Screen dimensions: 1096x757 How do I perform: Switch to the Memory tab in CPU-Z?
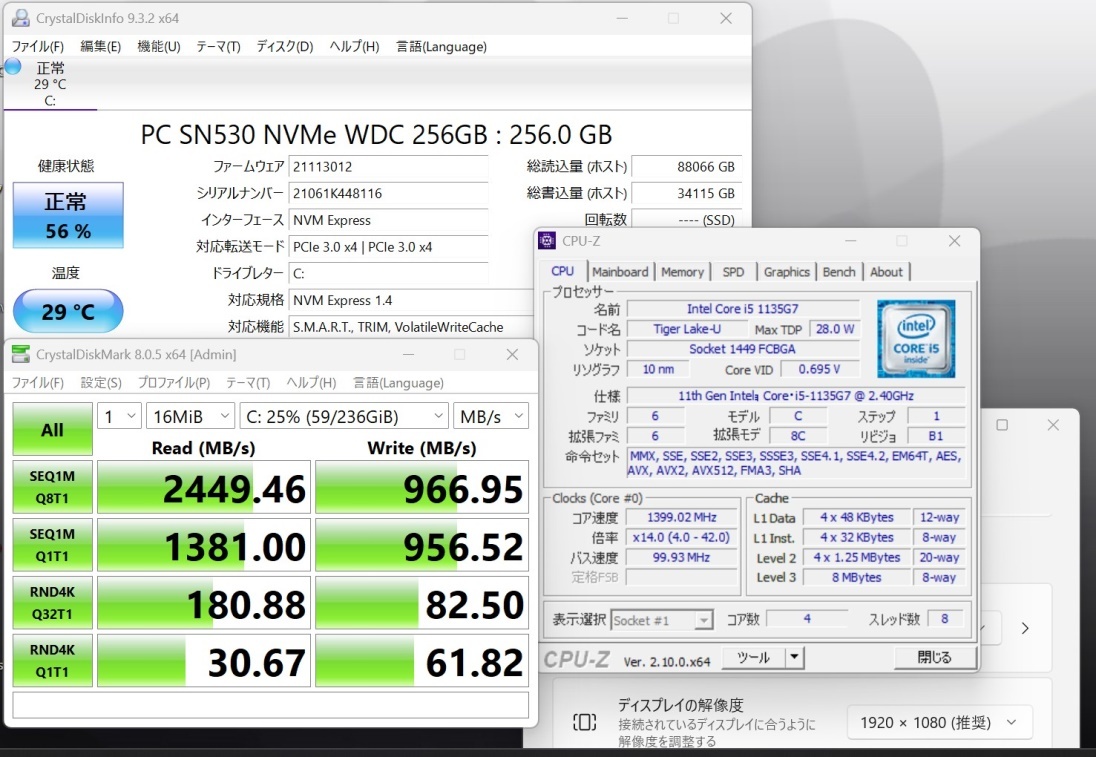tap(682, 272)
